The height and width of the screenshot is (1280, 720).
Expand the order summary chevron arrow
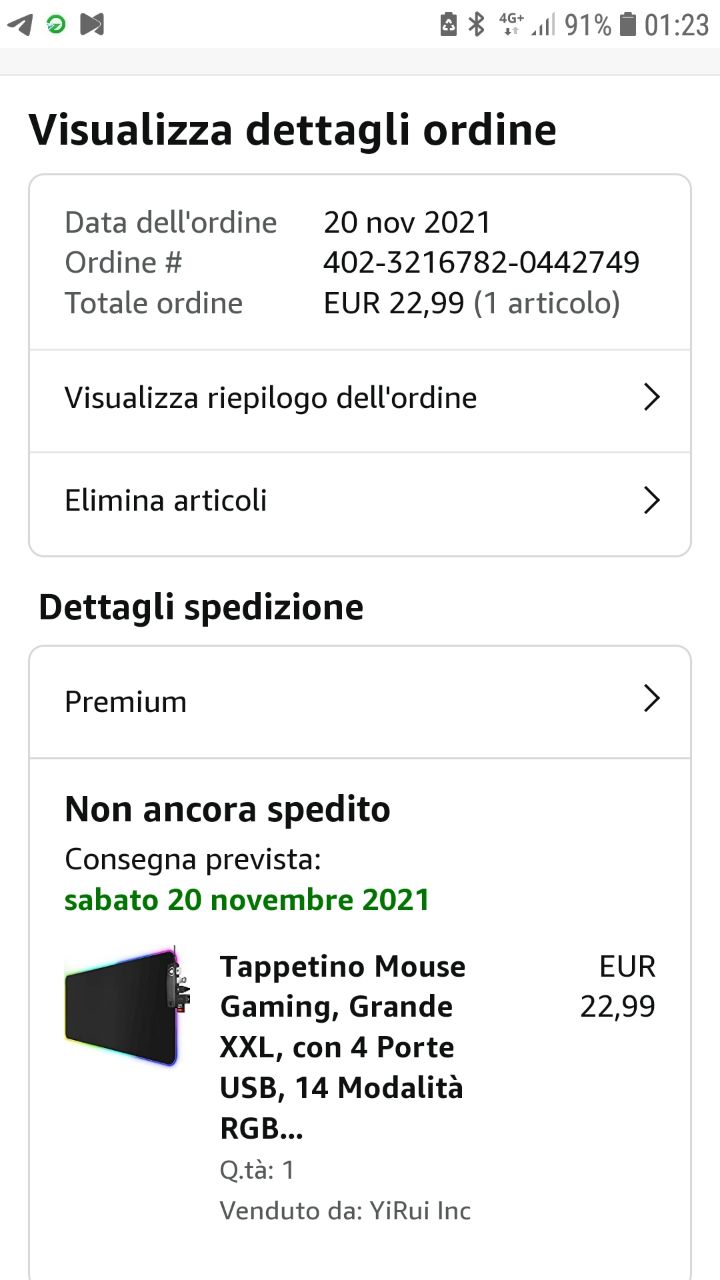(651, 398)
